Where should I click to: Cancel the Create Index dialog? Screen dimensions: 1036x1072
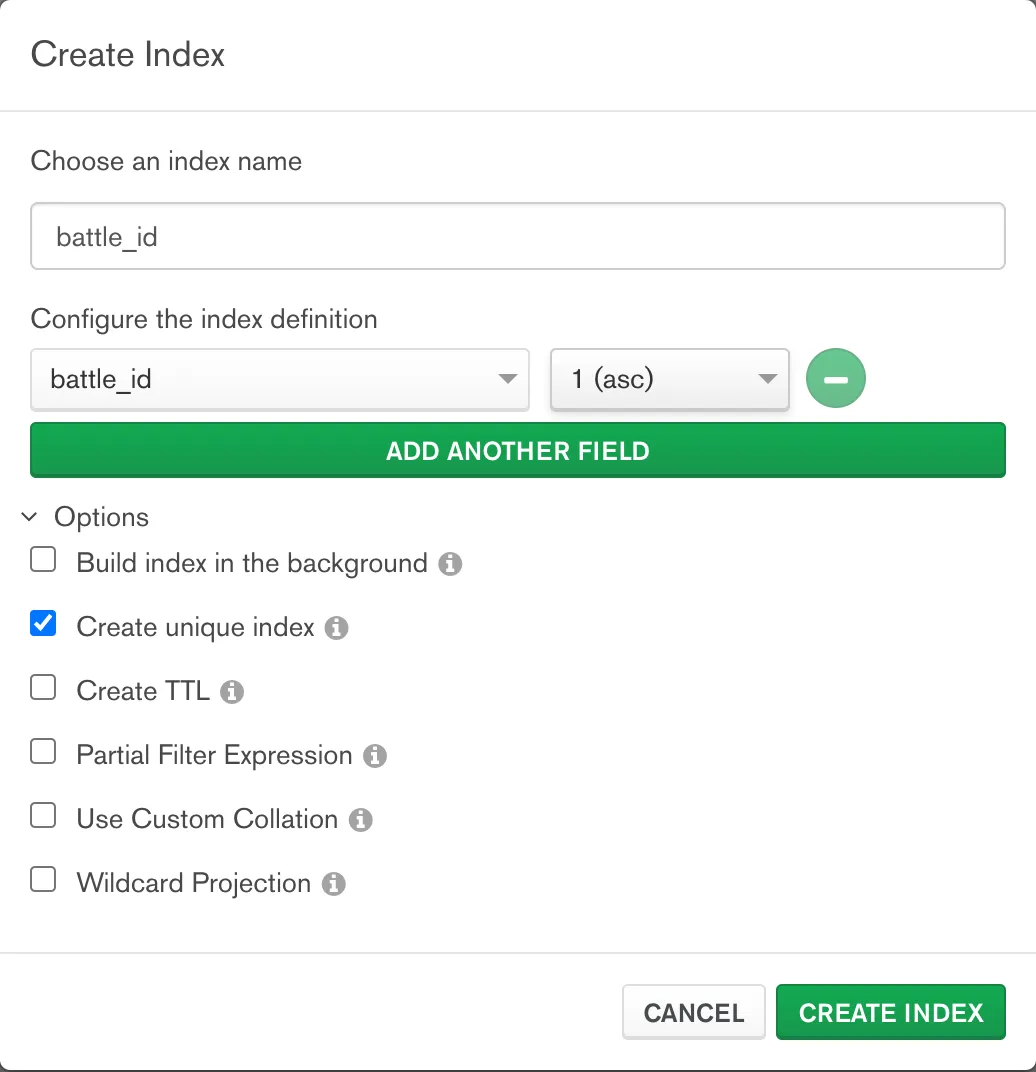point(693,1012)
